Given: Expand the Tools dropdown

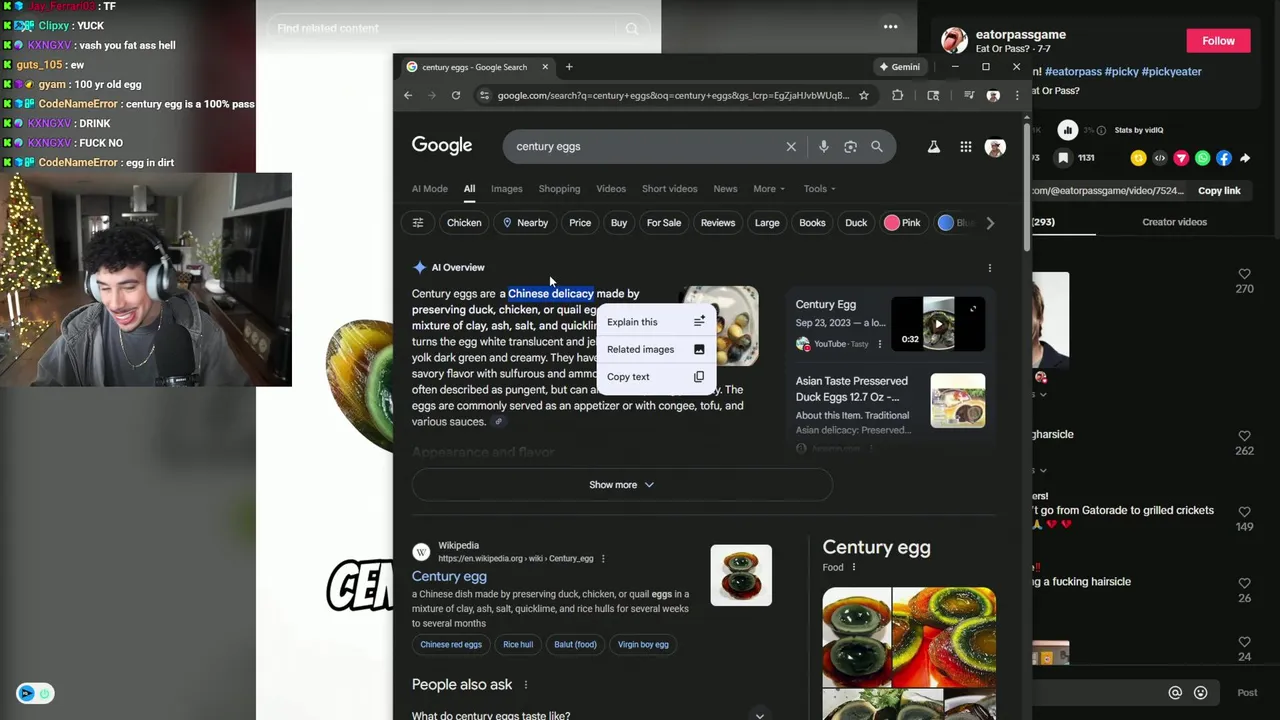Looking at the screenshot, I should (820, 189).
